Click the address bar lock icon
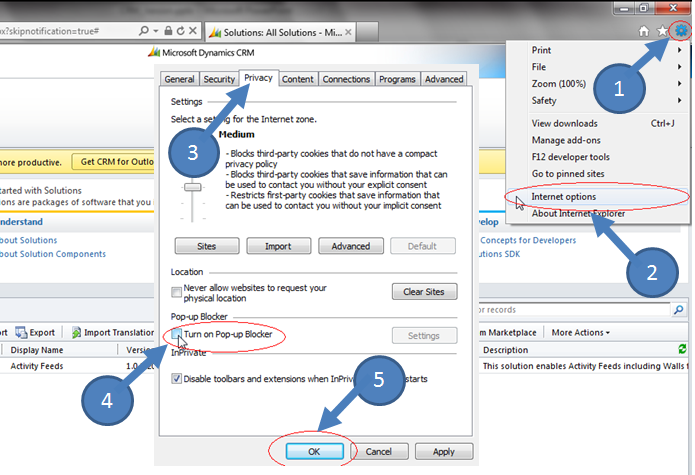695x475 pixels. (x=168, y=31)
